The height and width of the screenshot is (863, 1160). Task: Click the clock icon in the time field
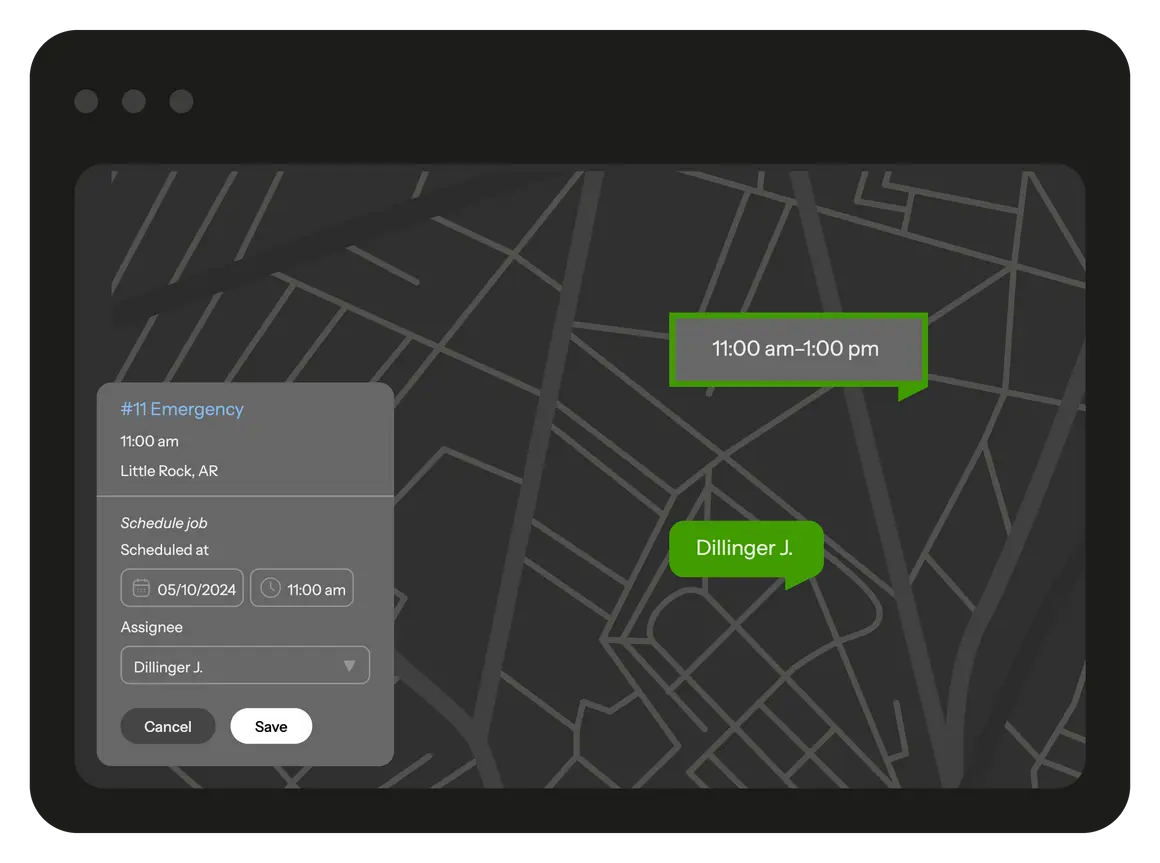[270, 588]
